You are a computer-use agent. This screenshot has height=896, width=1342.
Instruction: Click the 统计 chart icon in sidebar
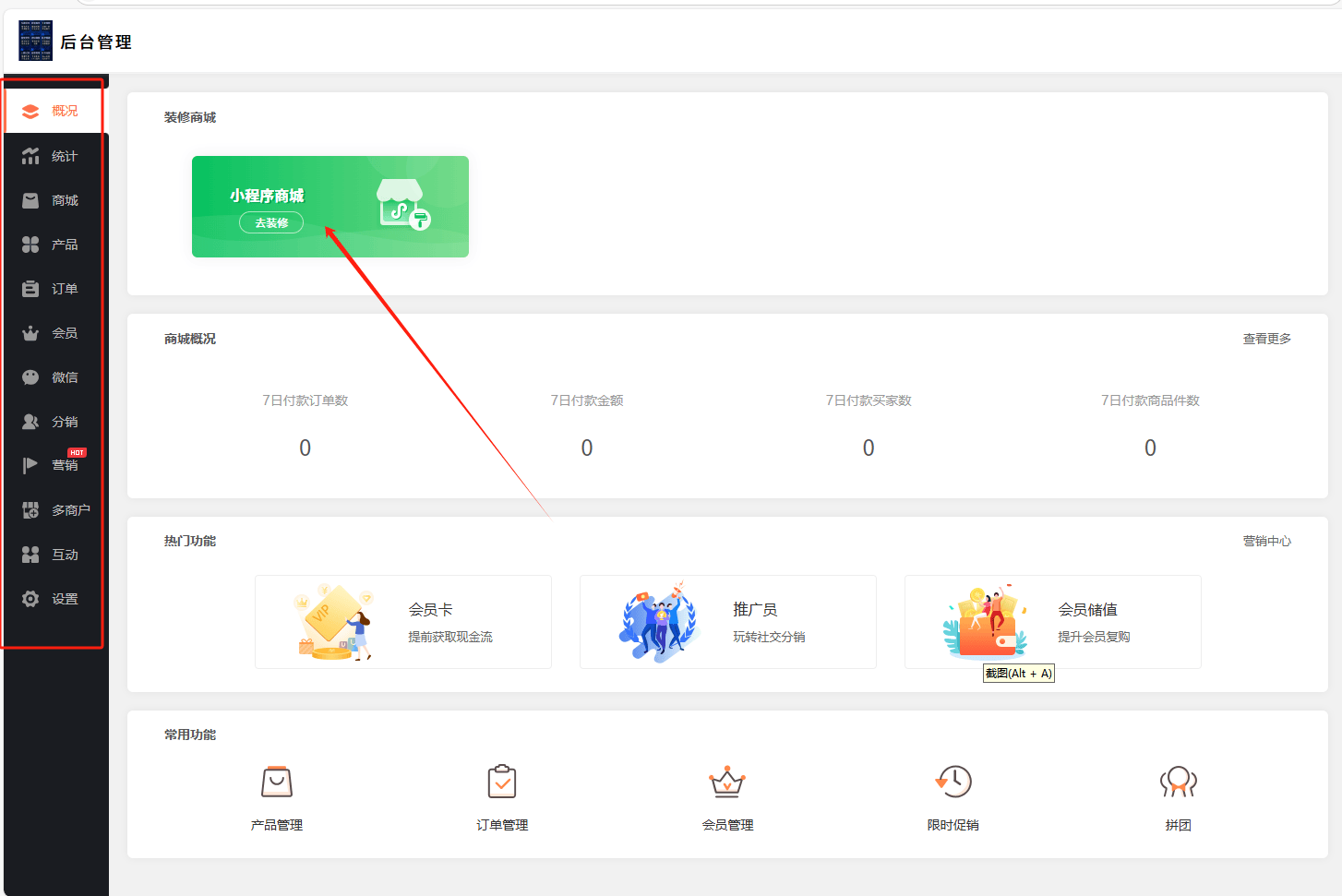tap(30, 156)
